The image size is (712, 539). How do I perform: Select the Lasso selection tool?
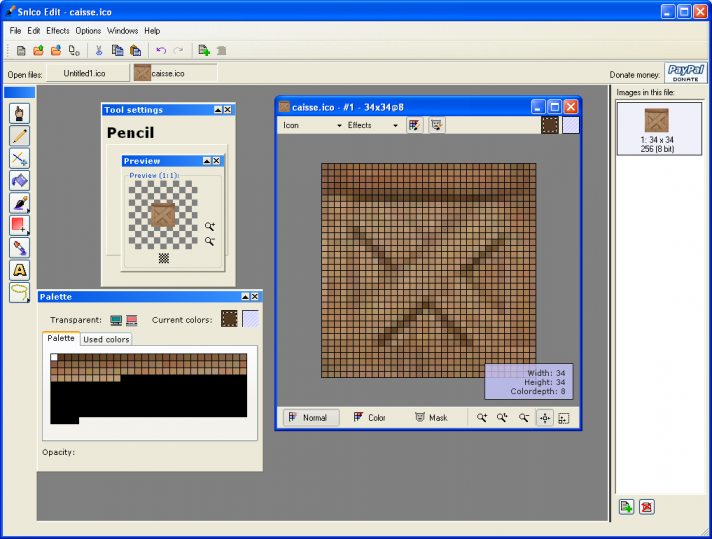click(19, 292)
